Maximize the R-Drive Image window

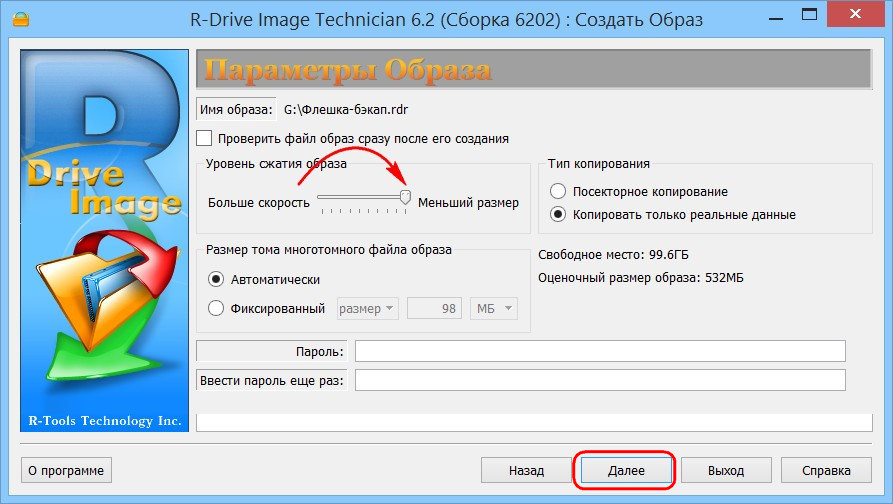(x=809, y=15)
